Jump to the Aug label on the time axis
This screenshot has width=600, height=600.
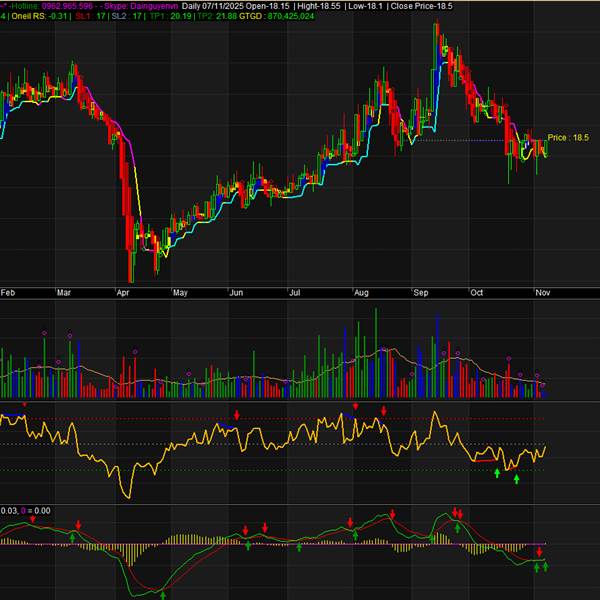click(x=361, y=293)
